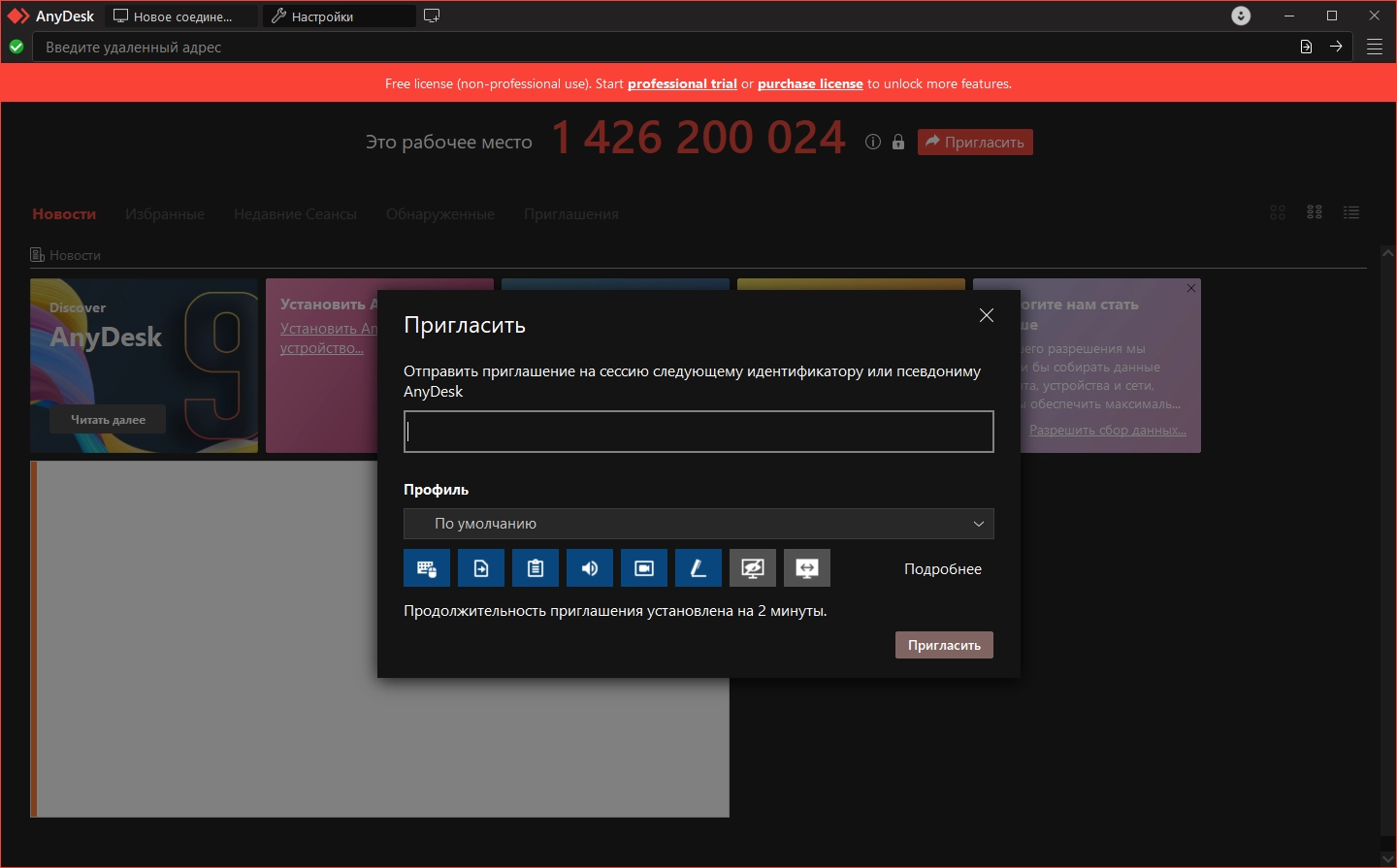Click the Читать далее button
This screenshot has height=868, width=1397.
coord(108,420)
